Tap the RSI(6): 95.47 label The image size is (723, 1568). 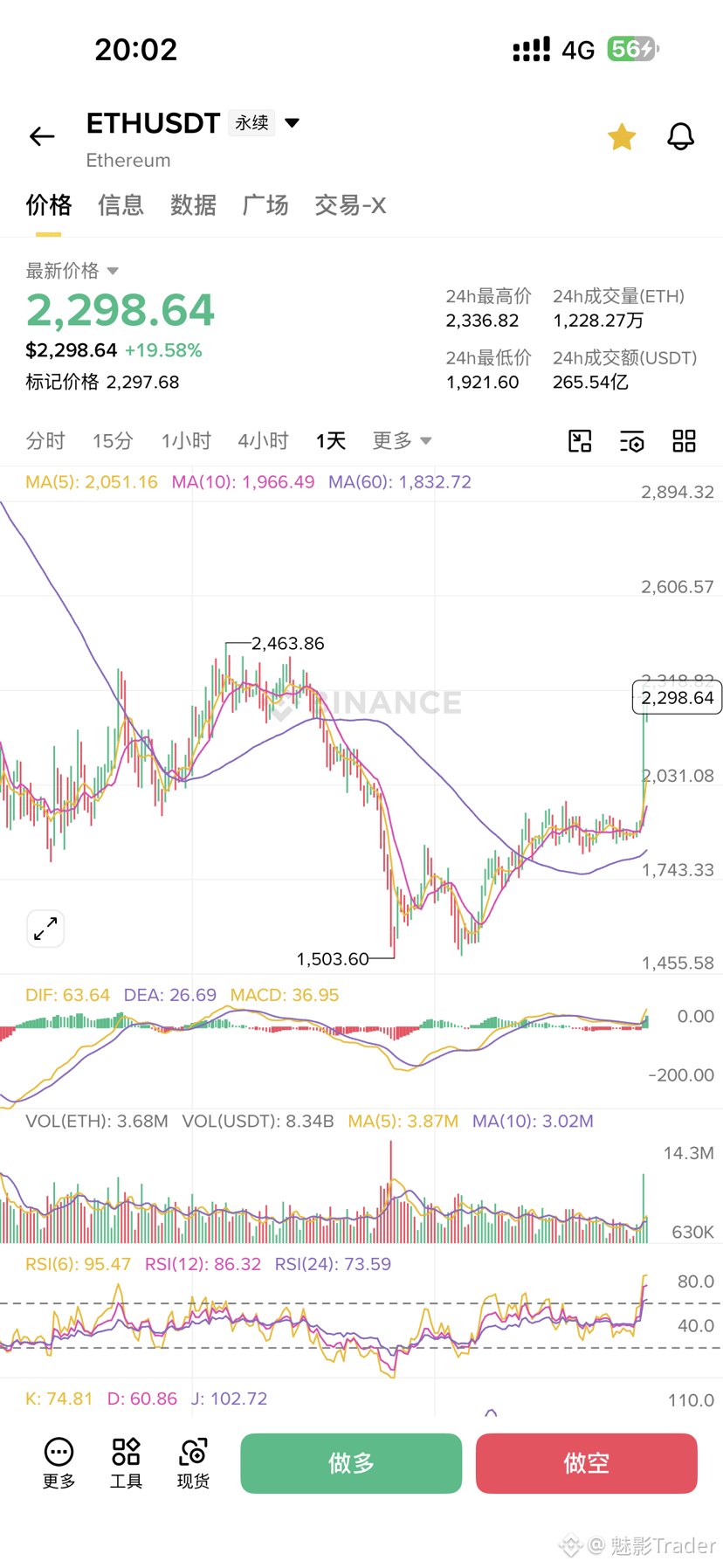[x=79, y=1264]
